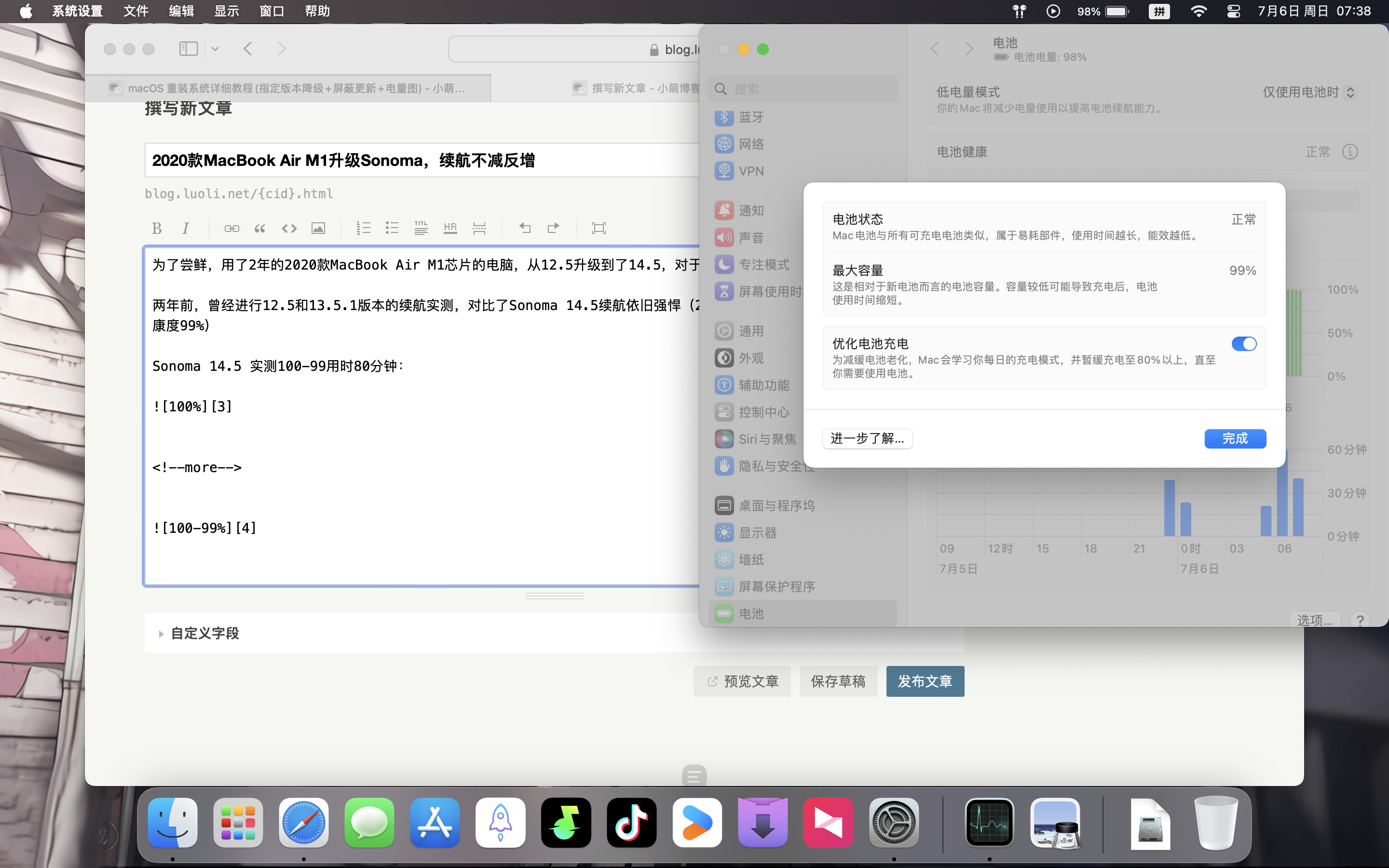The height and width of the screenshot is (868, 1389).
Task: Click the System Settings search field
Action: click(x=803, y=89)
